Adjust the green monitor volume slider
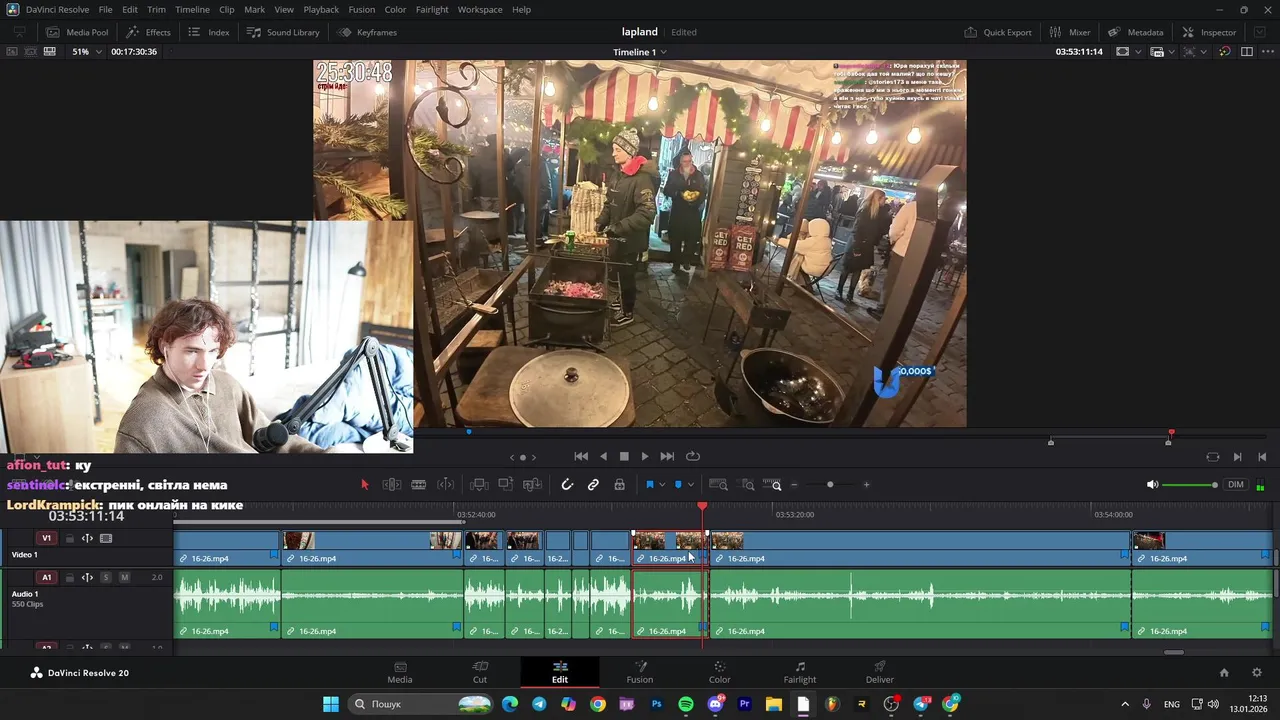 [x=1189, y=485]
